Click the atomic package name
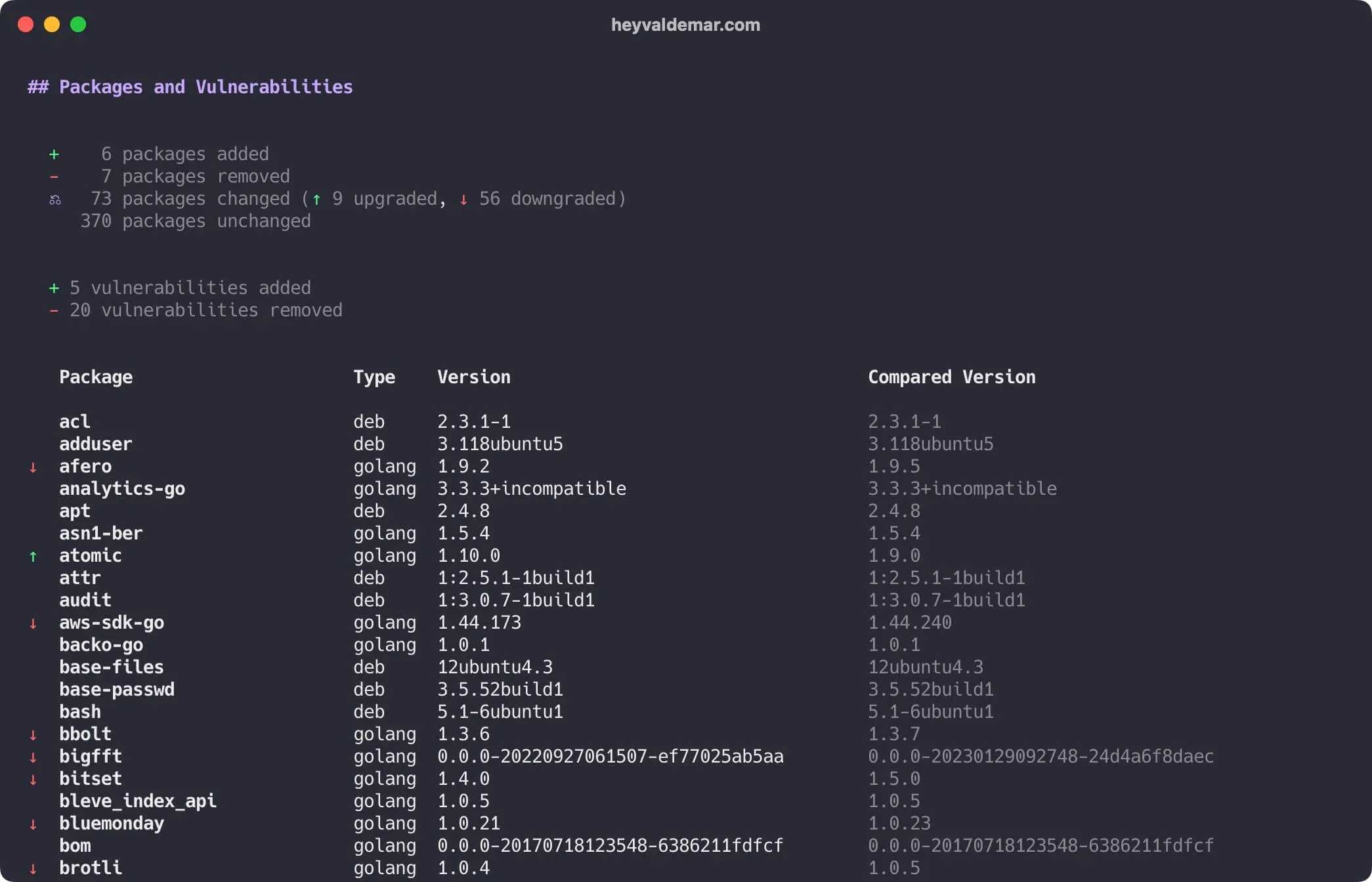 pos(91,555)
